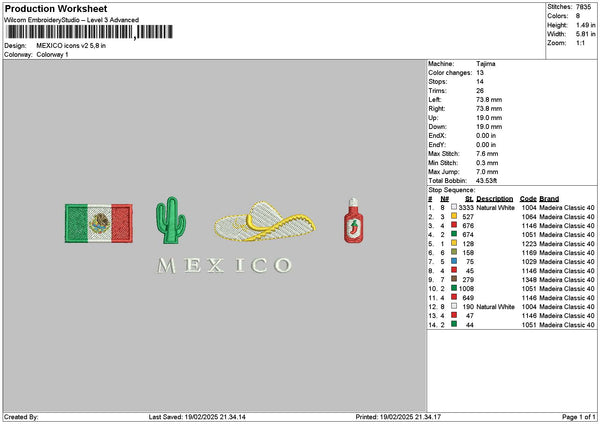Click the olive swatch in stop 6
The width and height of the screenshot is (600, 424).
(x=454, y=252)
